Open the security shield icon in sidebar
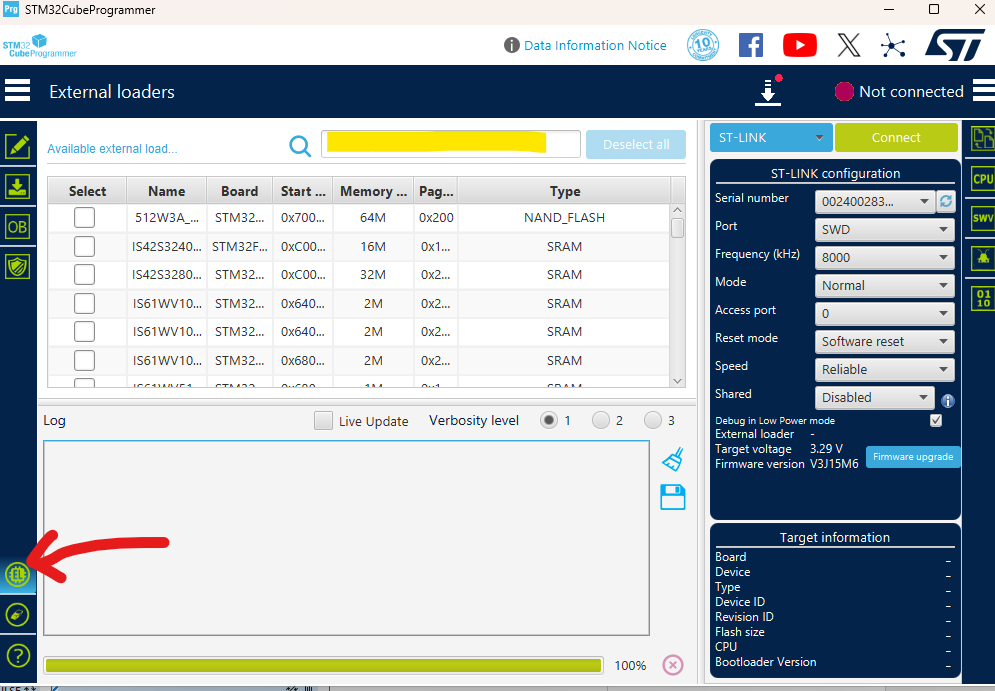Image resolution: width=995 pixels, height=691 pixels. tap(17, 267)
